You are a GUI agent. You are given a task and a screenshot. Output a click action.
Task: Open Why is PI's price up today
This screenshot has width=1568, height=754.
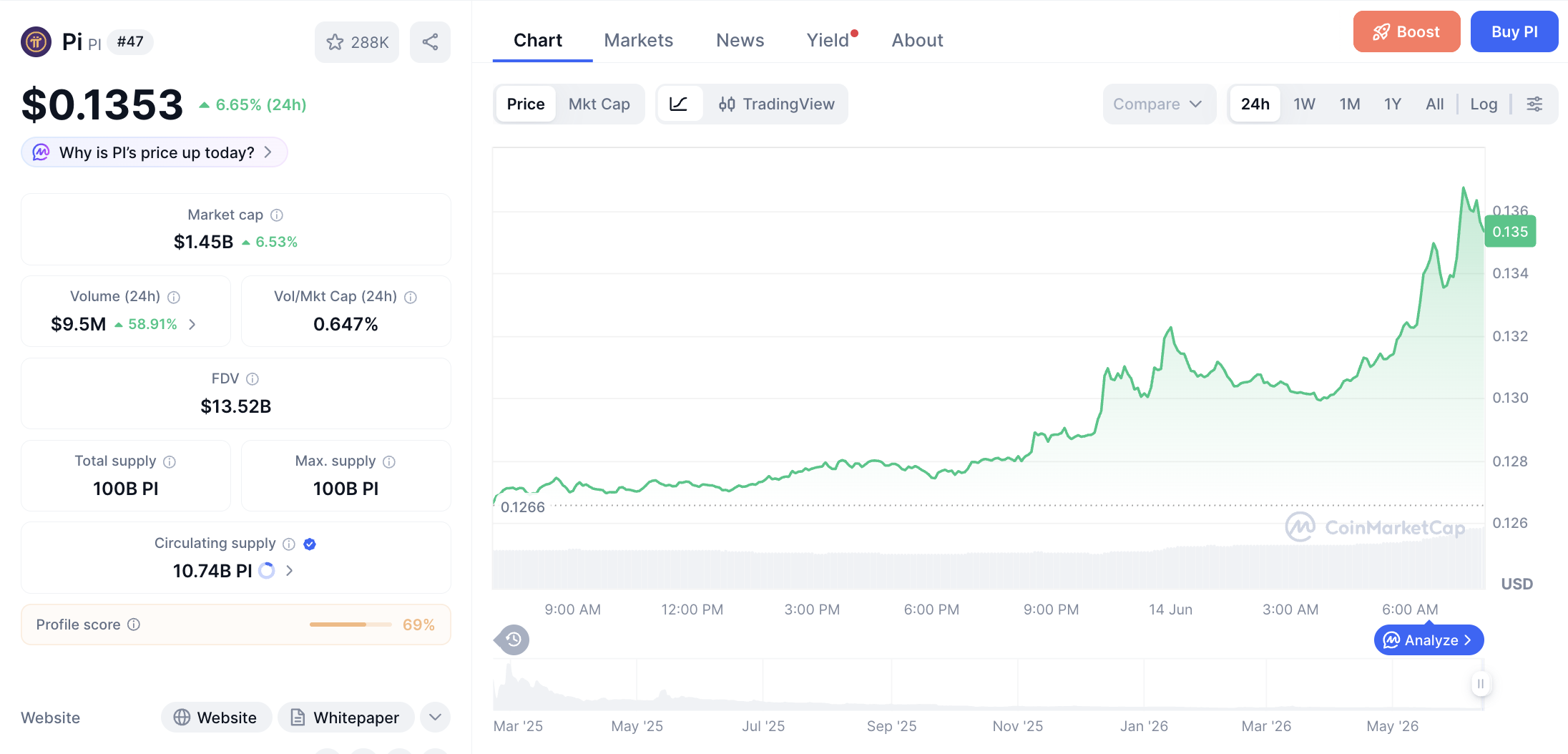[x=155, y=152]
